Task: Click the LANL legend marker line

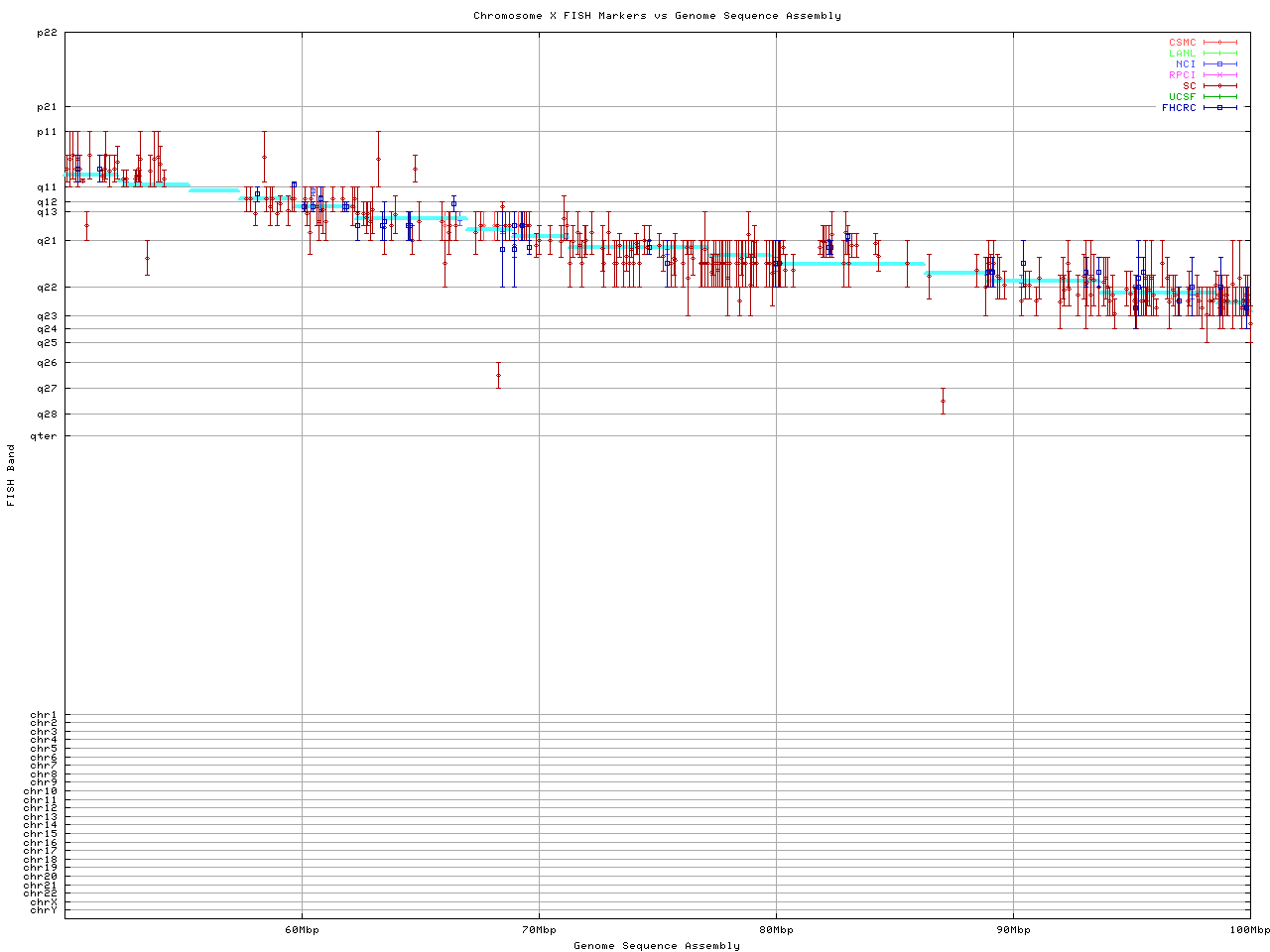Action: (x=1219, y=54)
